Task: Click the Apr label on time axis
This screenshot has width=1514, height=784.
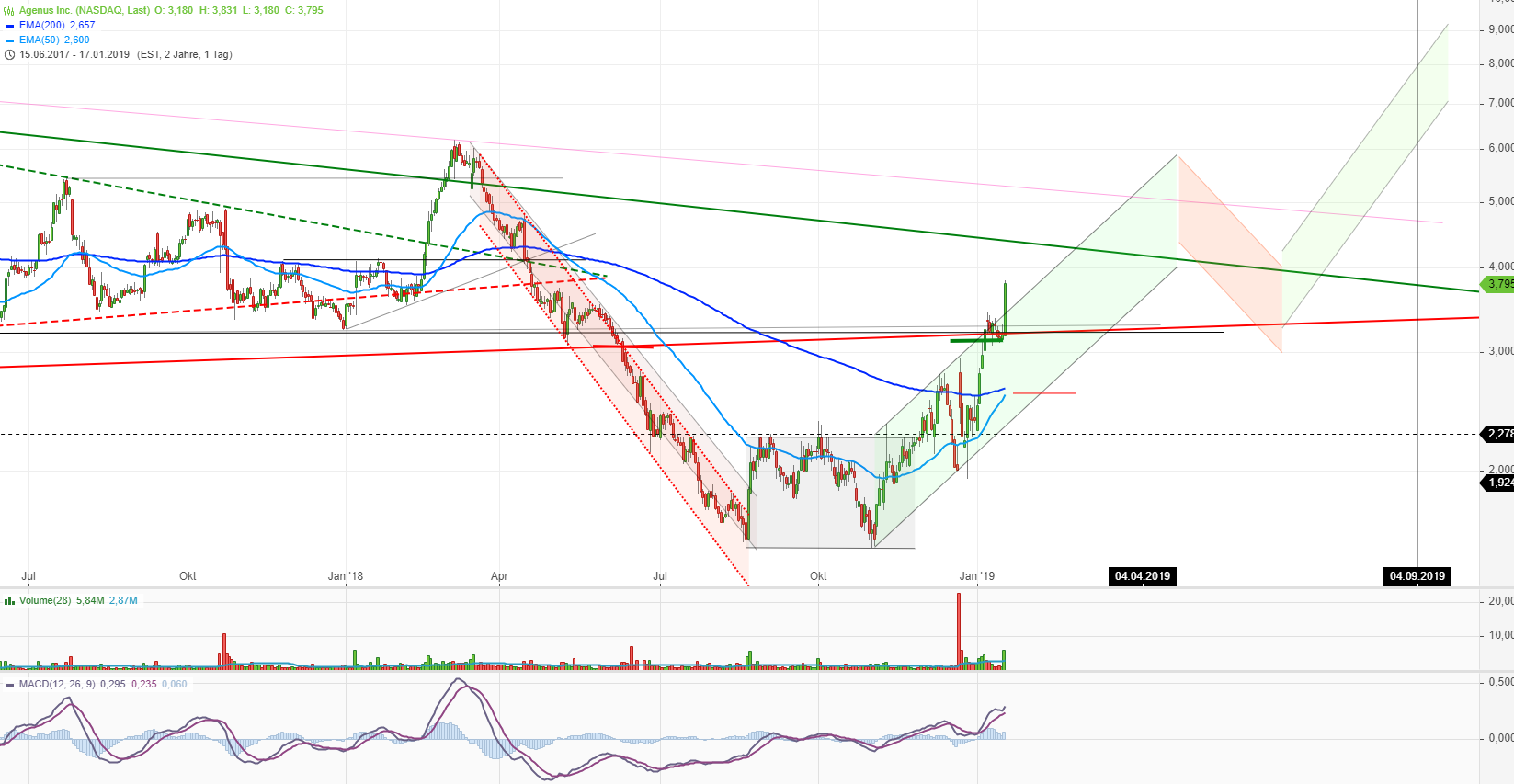Action: coord(499,576)
